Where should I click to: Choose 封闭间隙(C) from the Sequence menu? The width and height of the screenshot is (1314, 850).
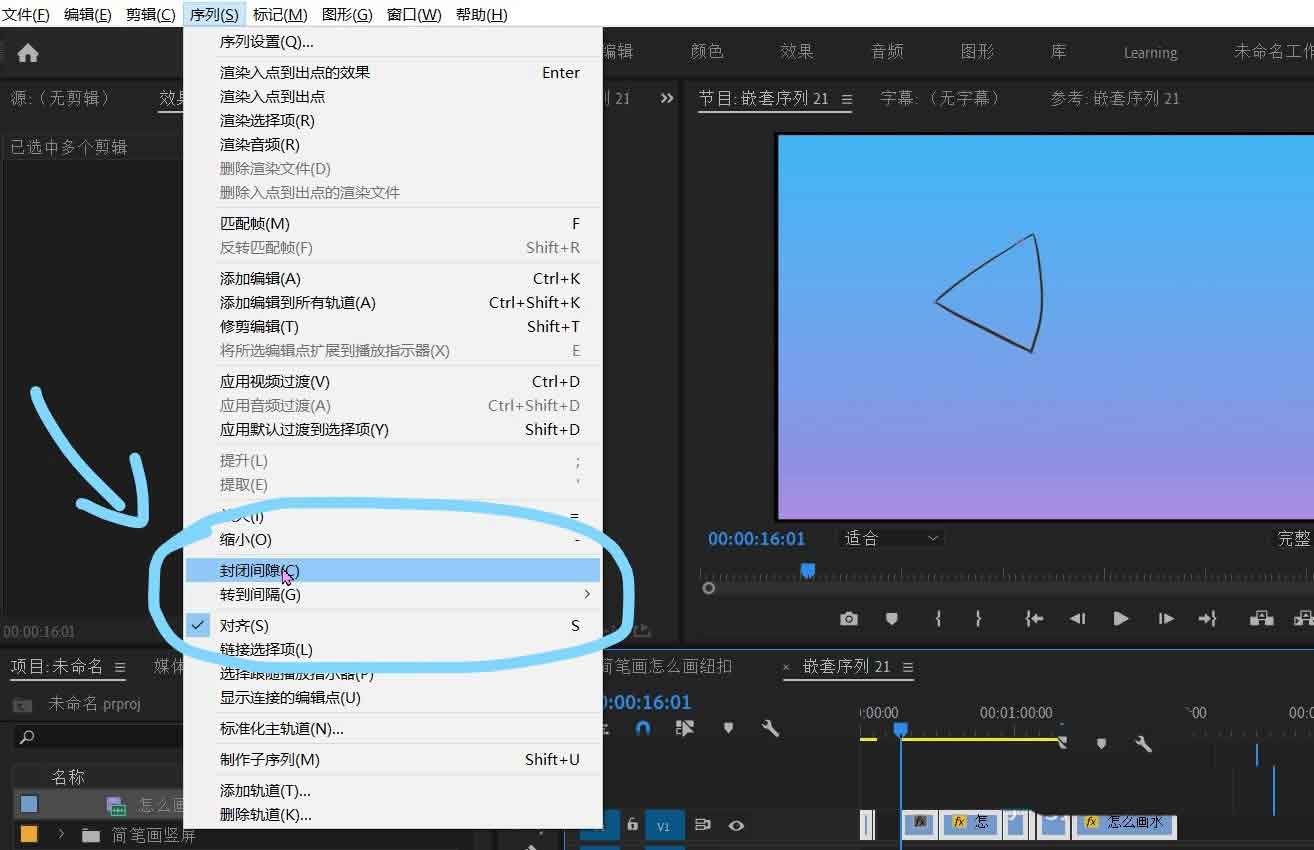coord(393,570)
